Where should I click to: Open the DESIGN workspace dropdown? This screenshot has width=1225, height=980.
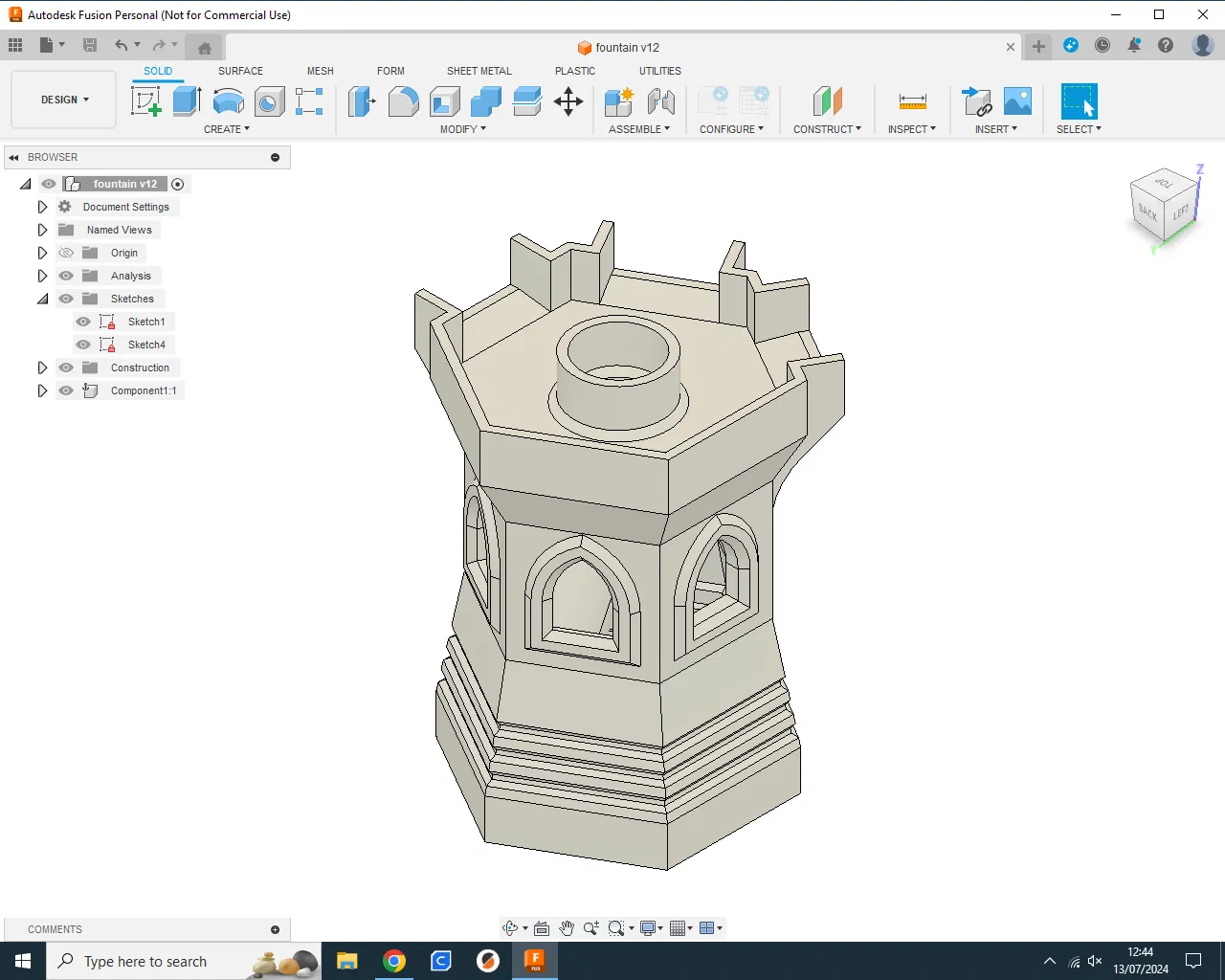64,100
